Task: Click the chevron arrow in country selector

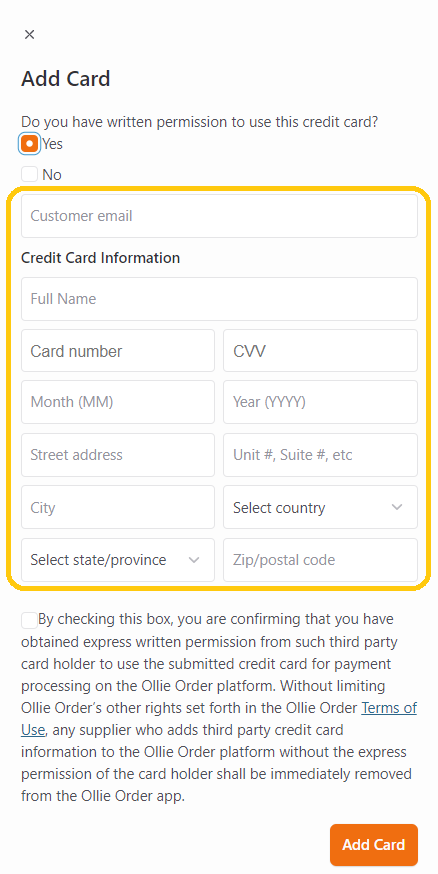Action: coord(397,507)
